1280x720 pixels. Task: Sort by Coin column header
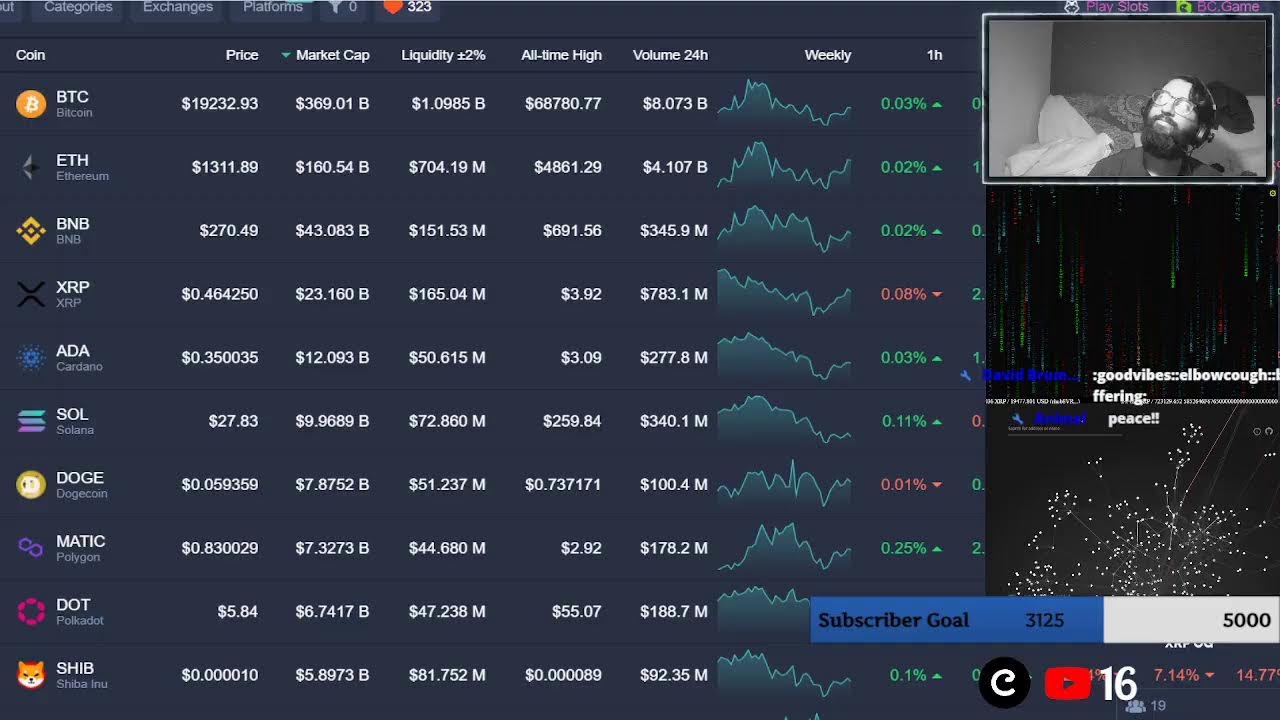[30, 55]
